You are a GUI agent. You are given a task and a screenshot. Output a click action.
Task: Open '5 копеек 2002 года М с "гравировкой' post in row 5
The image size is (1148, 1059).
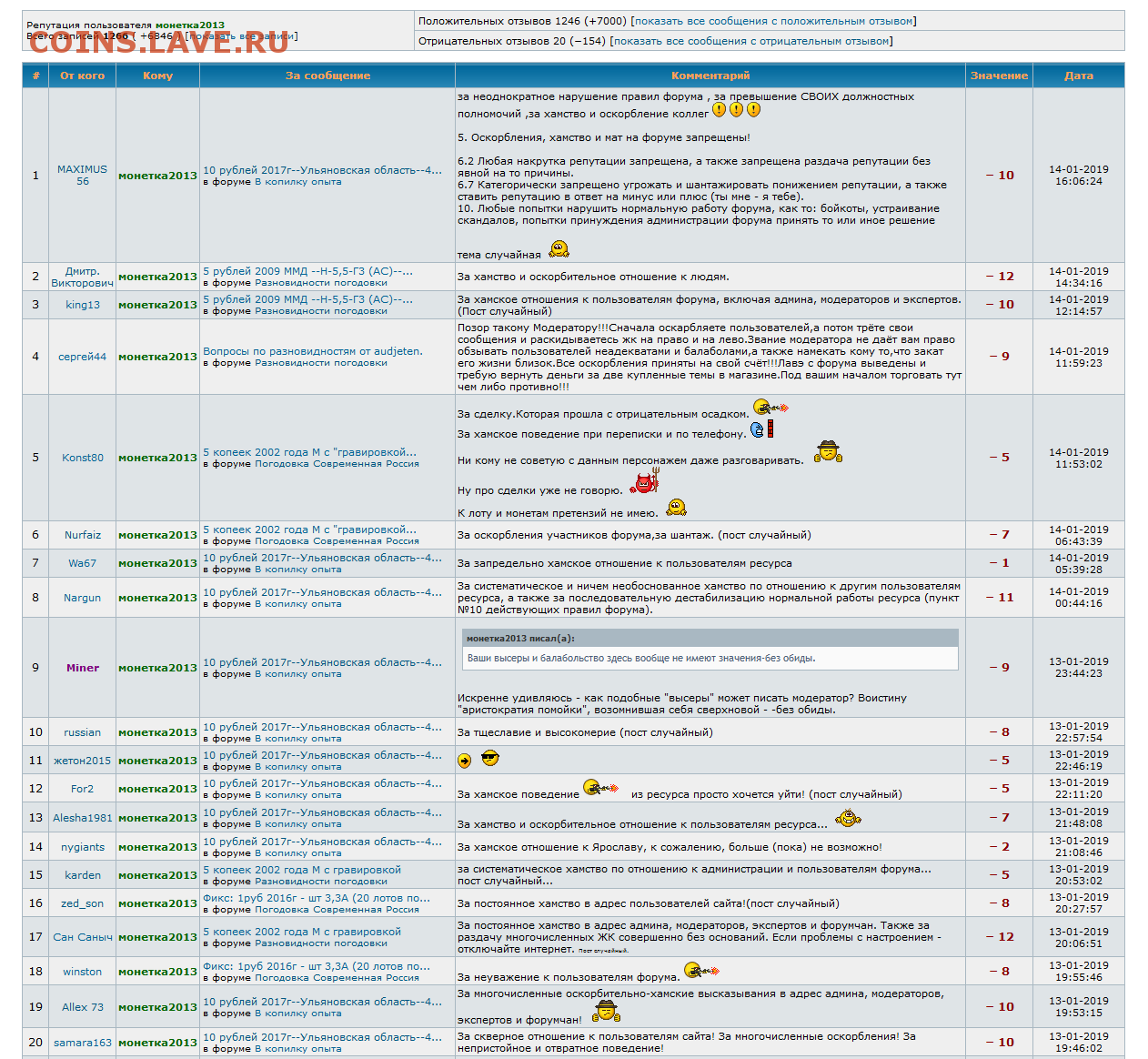[x=309, y=452]
